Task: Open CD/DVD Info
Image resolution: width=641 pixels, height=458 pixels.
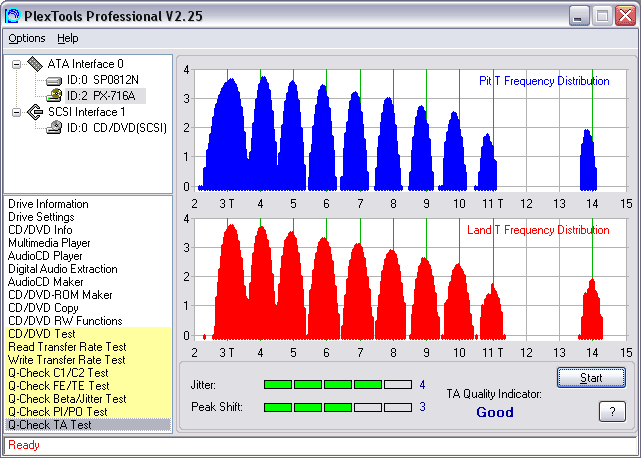Action: (40, 230)
